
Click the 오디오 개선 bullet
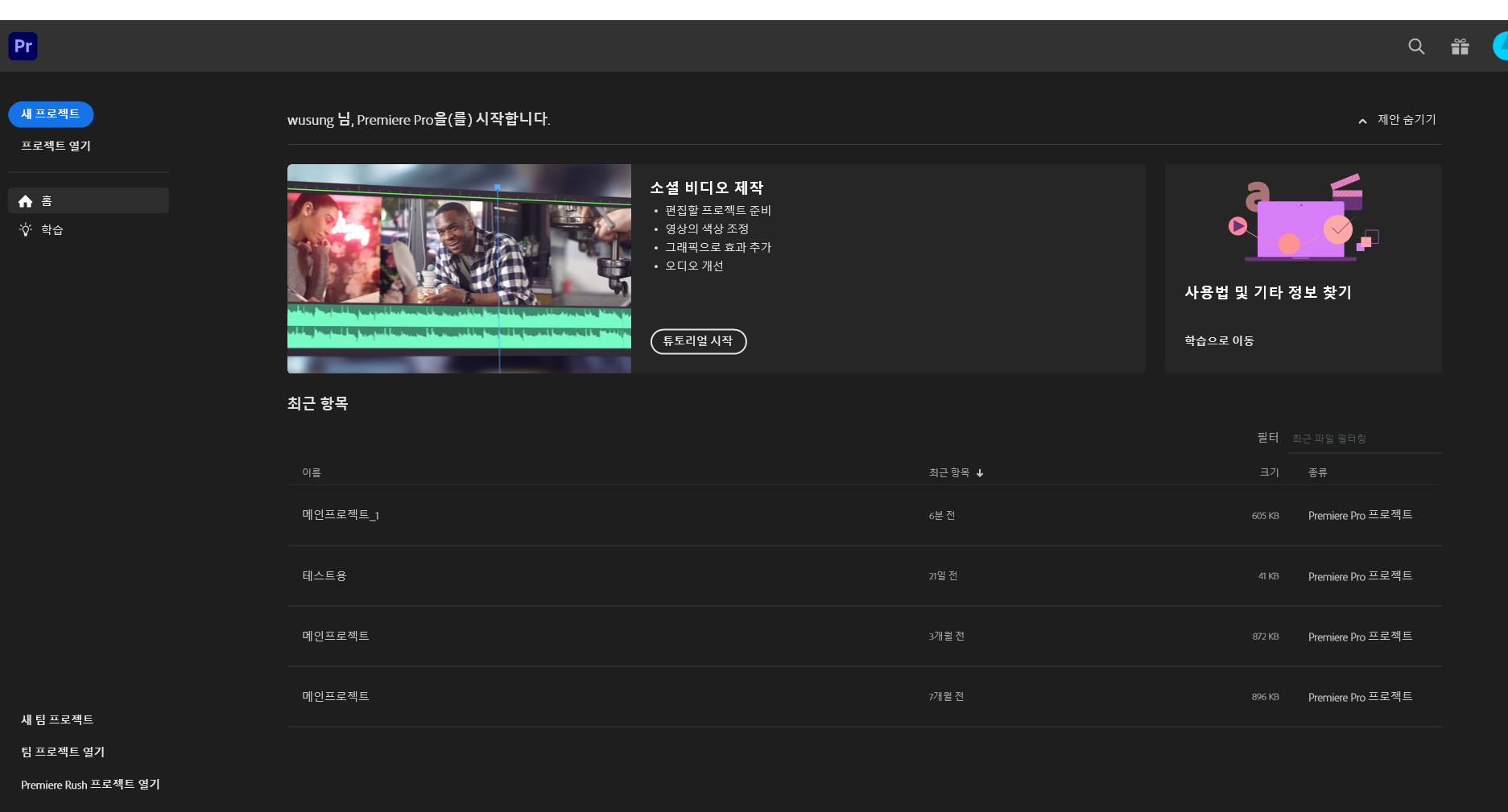click(x=694, y=266)
